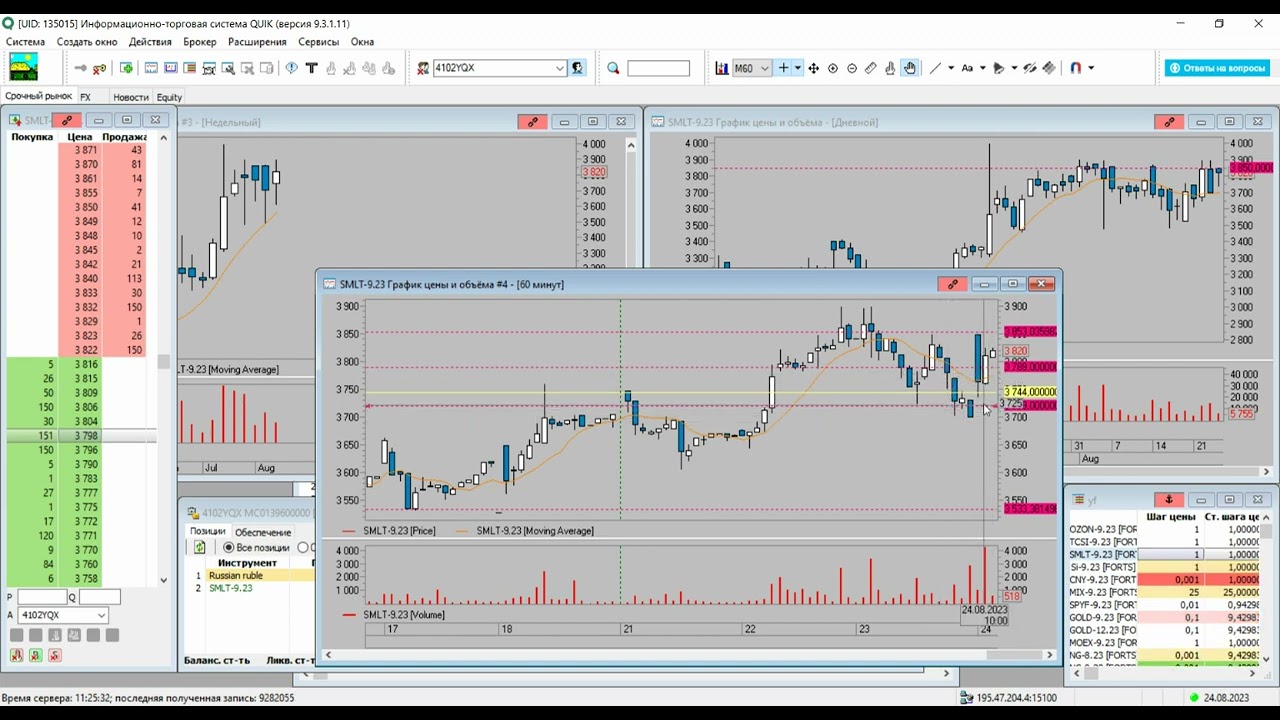Click the zoom out circle-minus icon
The width and height of the screenshot is (1280, 720).
point(852,68)
